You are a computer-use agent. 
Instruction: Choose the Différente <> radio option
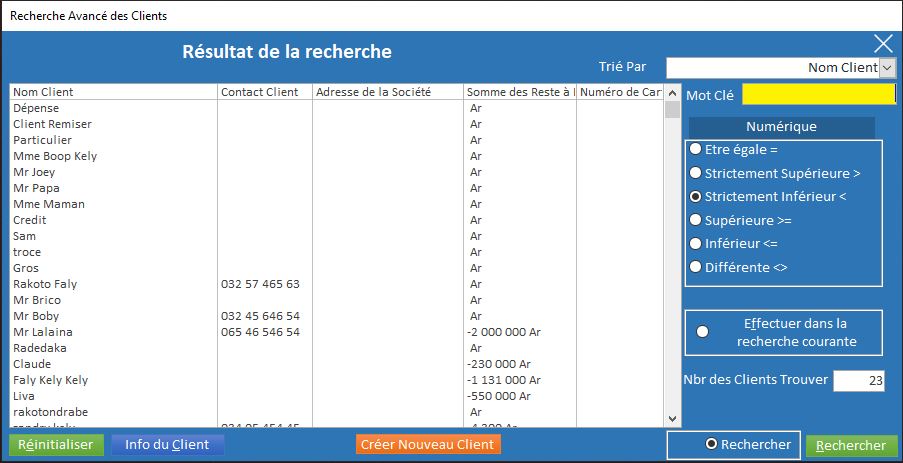[696, 267]
